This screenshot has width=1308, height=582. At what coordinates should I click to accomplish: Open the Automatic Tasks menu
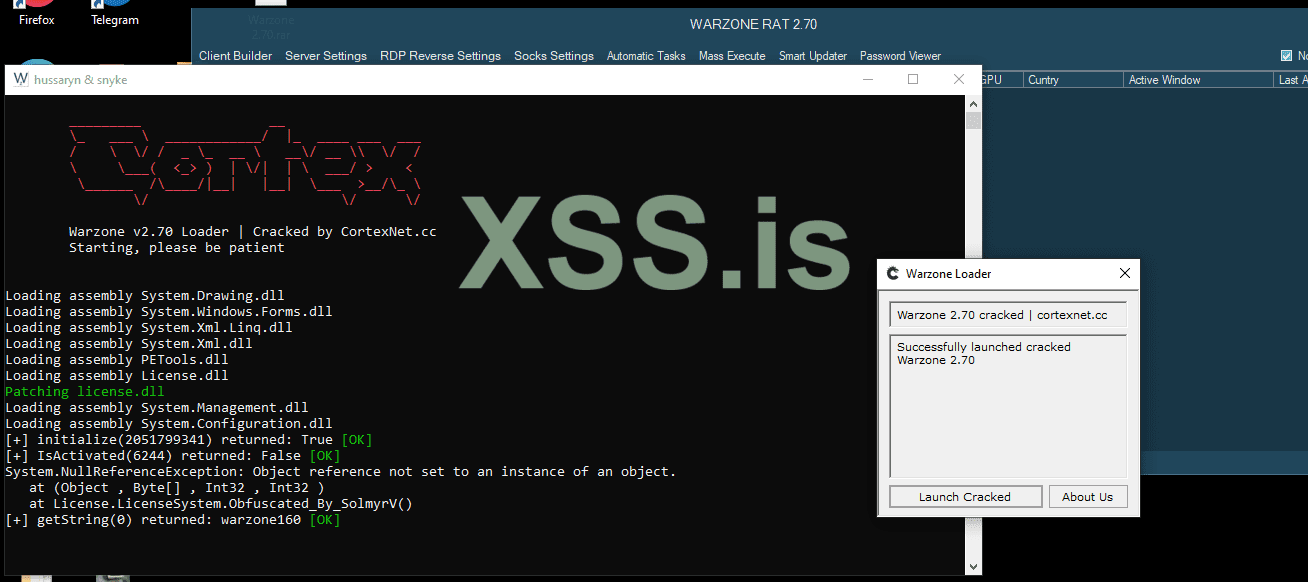[646, 56]
